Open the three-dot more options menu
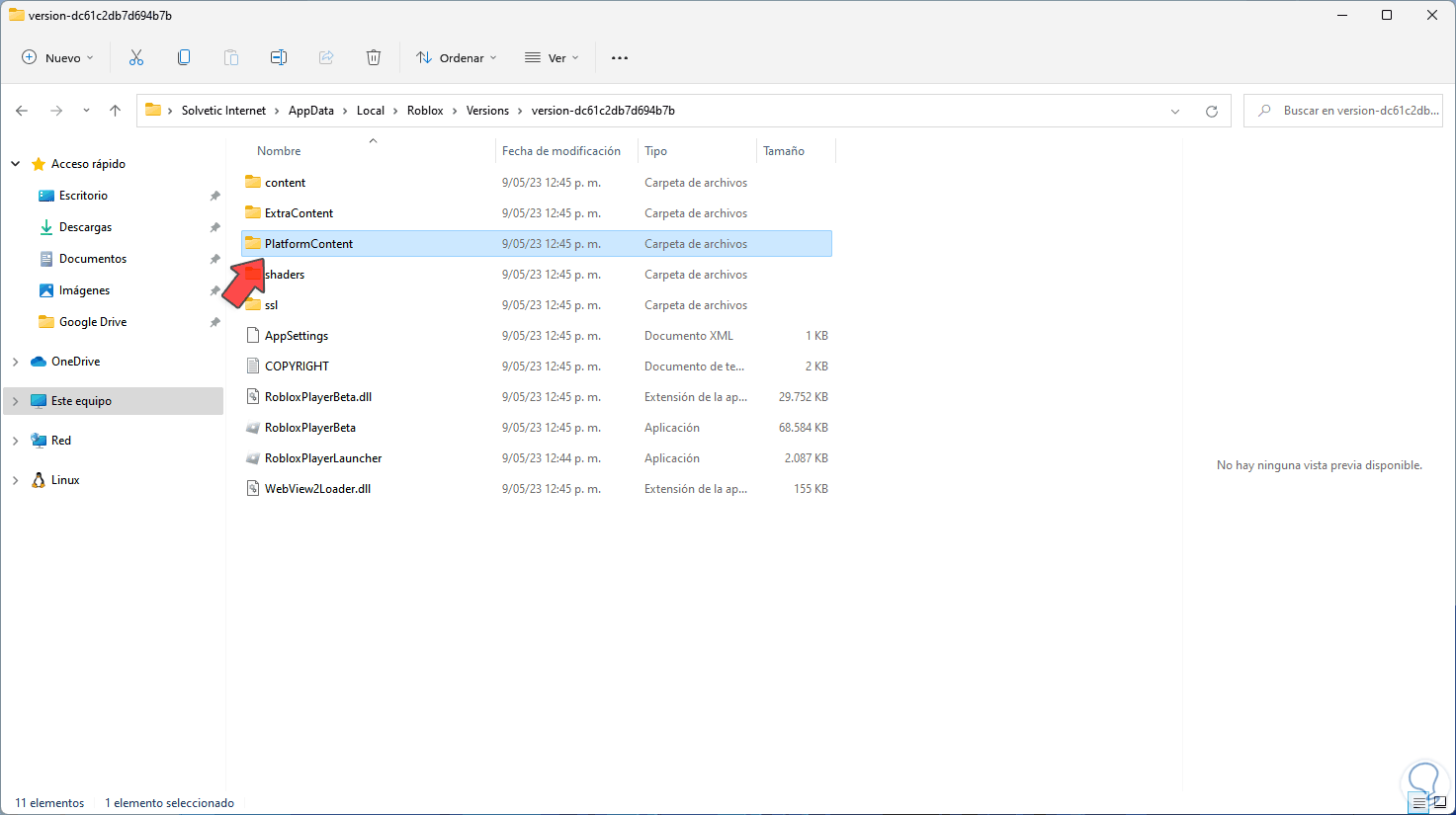 click(x=620, y=57)
